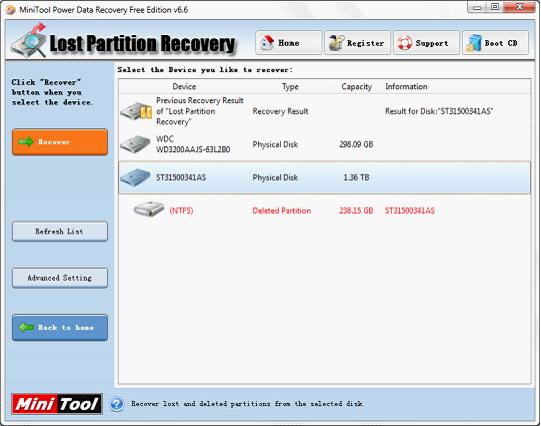Click ST31500341AS row 'Physical Disk' type

(275, 177)
